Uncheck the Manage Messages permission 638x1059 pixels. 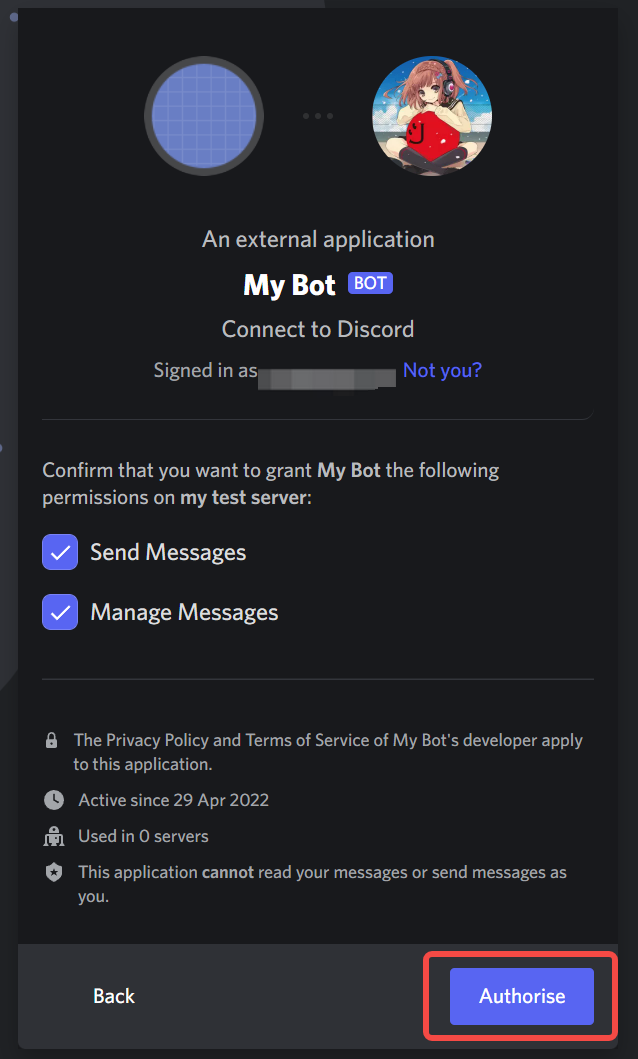(60, 613)
